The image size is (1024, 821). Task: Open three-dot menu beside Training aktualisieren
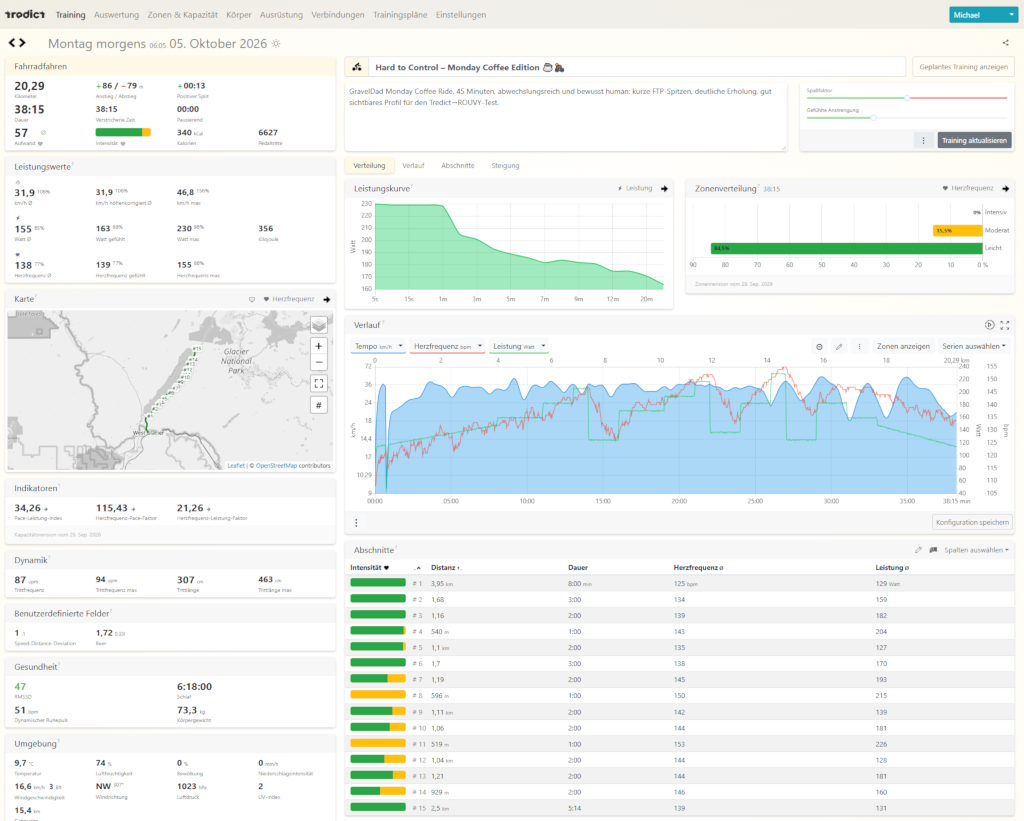point(923,140)
